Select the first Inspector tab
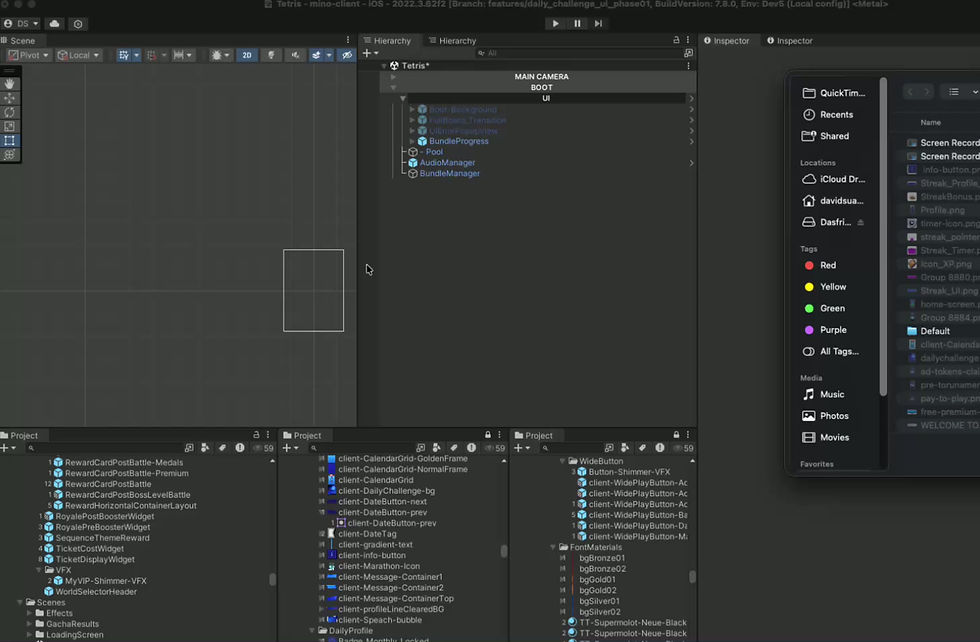Image resolution: width=980 pixels, height=642 pixels. (x=727, y=41)
